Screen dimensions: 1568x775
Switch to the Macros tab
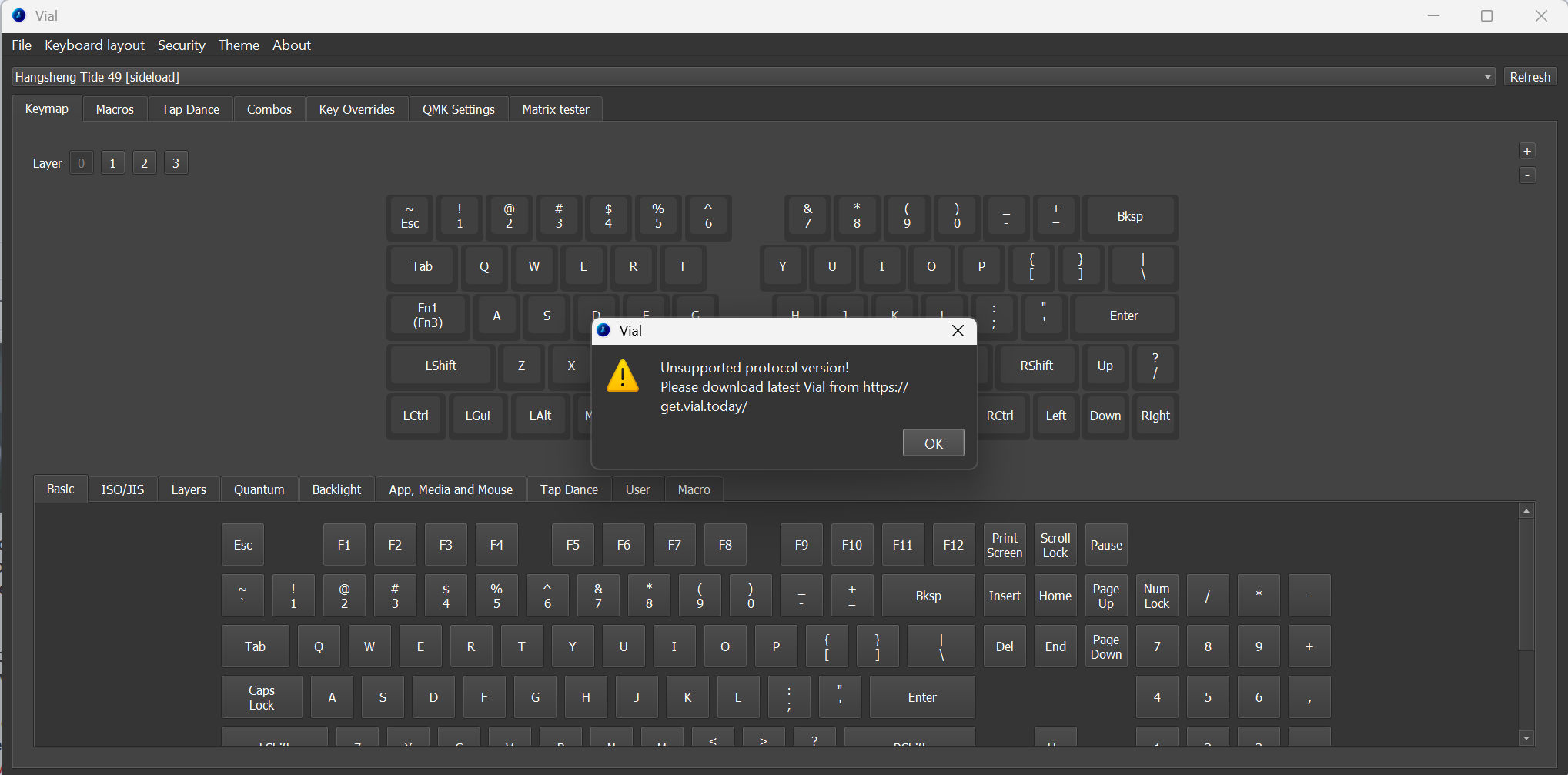(x=115, y=109)
